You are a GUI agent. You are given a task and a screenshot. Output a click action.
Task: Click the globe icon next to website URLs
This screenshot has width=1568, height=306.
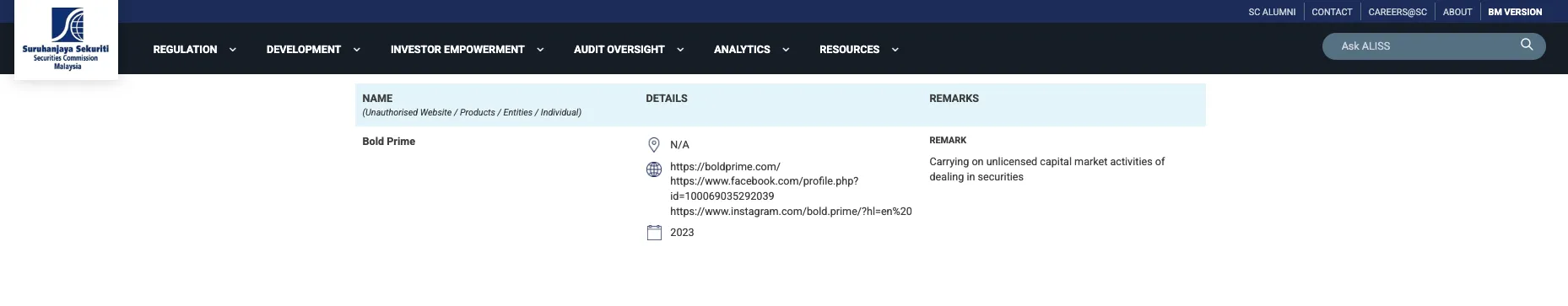point(654,169)
